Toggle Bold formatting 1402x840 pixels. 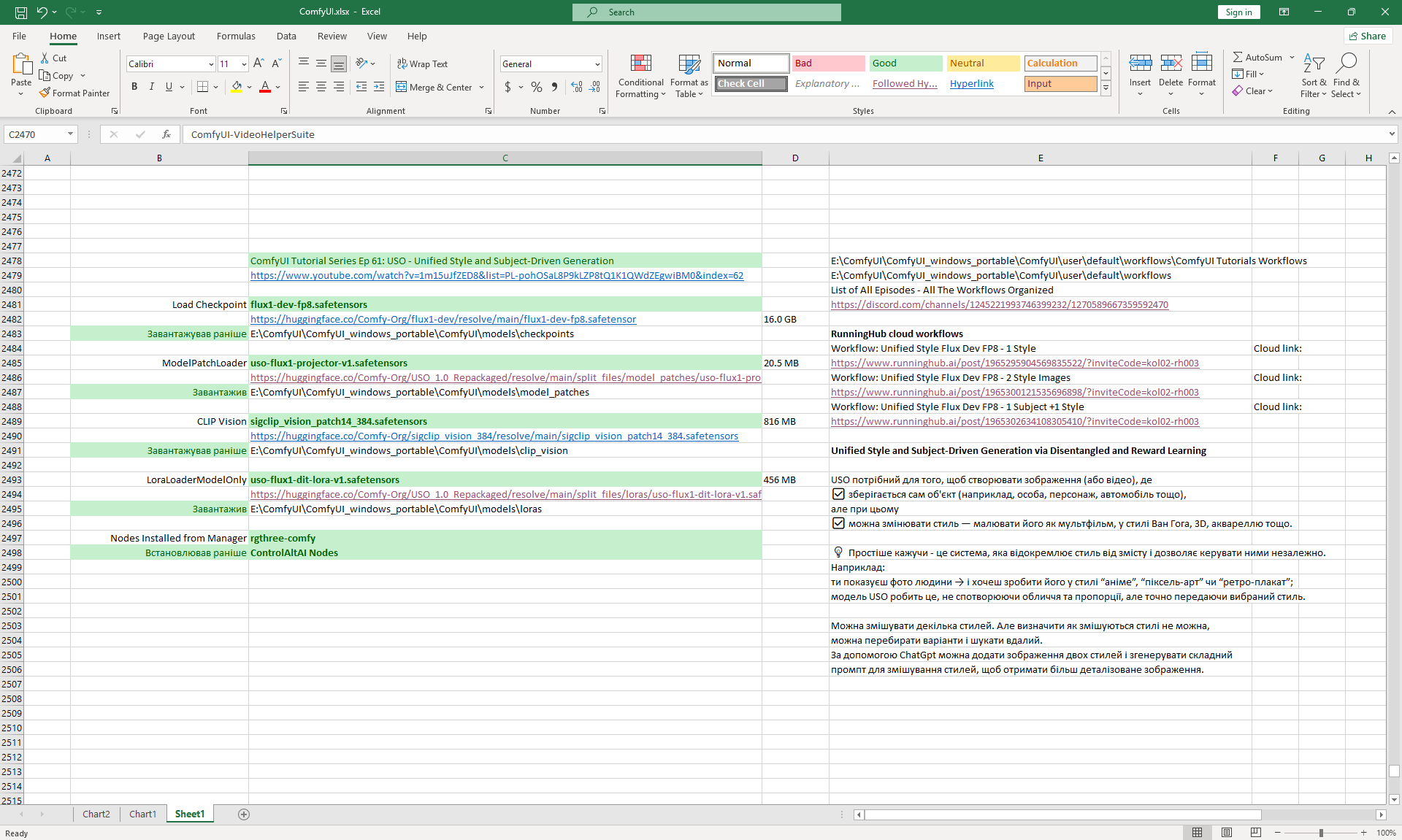pyautogui.click(x=134, y=87)
